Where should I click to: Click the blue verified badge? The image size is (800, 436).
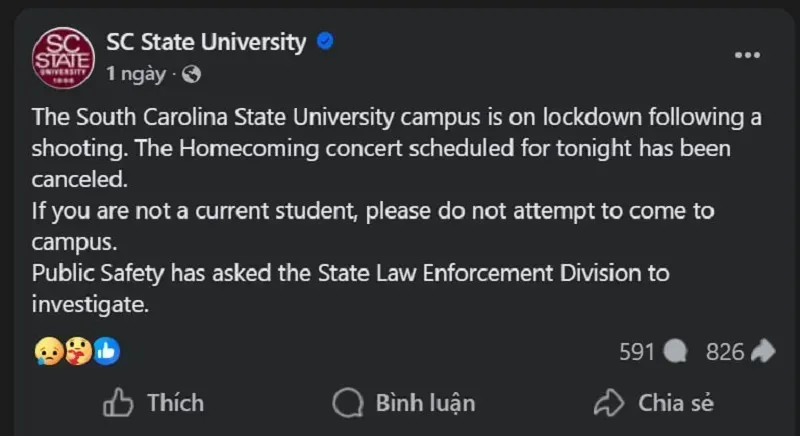325,42
